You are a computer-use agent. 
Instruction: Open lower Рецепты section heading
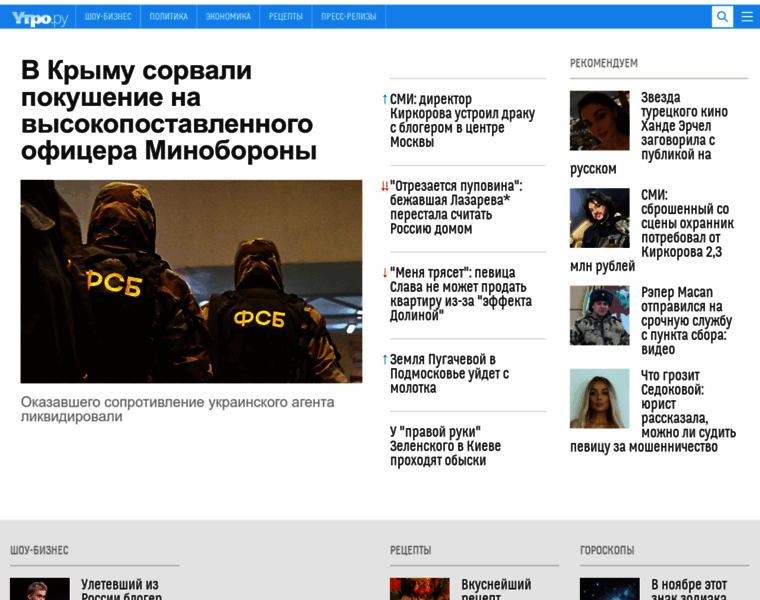(x=411, y=551)
